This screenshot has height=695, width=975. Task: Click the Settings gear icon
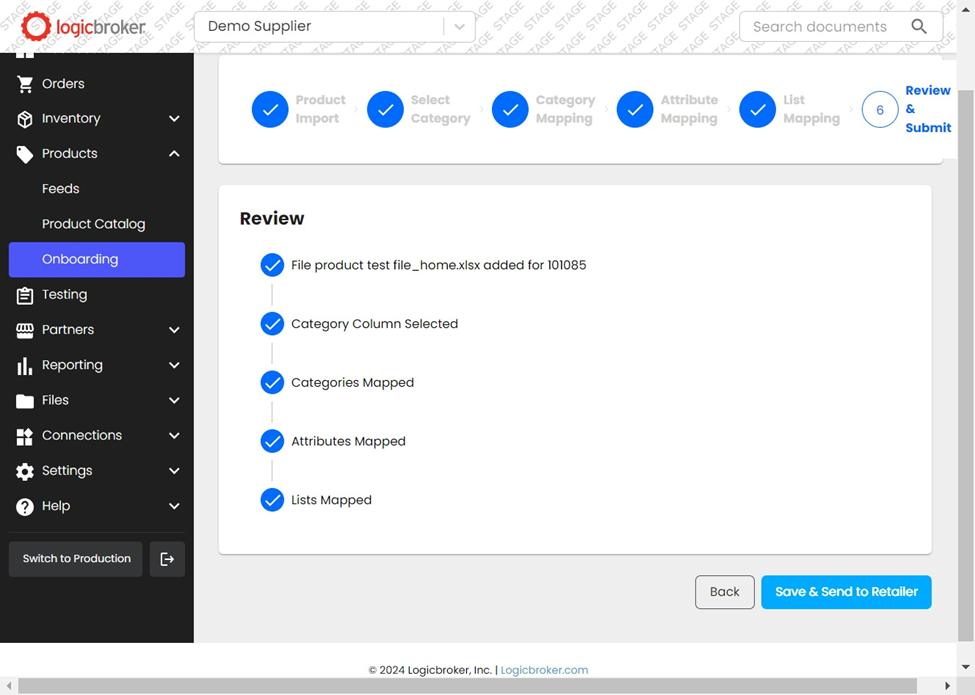25,471
